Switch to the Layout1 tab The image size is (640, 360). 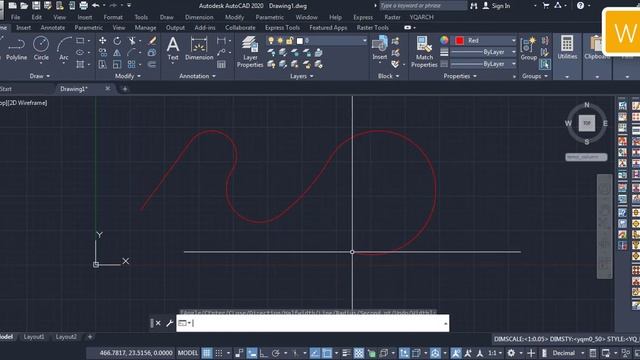tap(34, 337)
